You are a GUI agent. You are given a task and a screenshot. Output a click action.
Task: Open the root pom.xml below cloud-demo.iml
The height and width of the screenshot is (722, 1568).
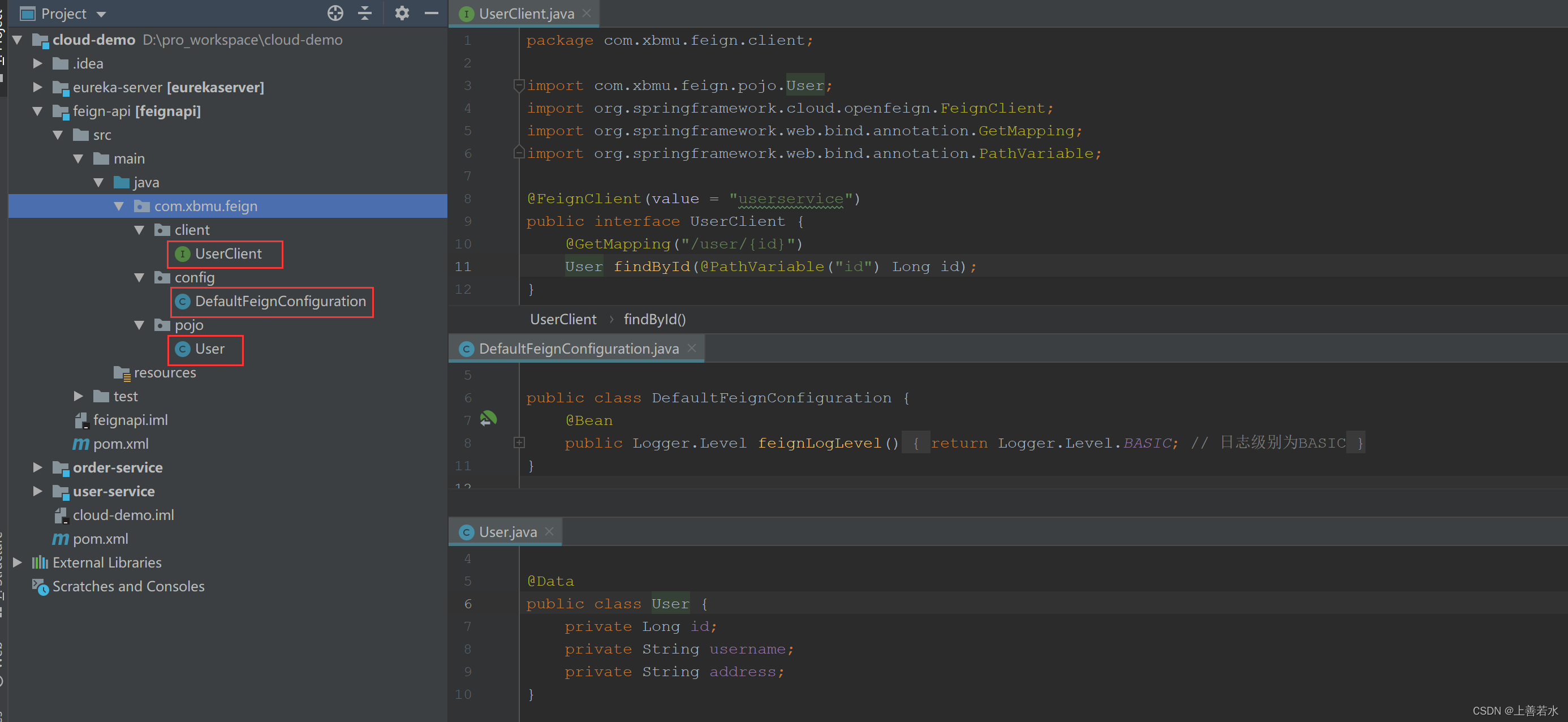click(101, 539)
